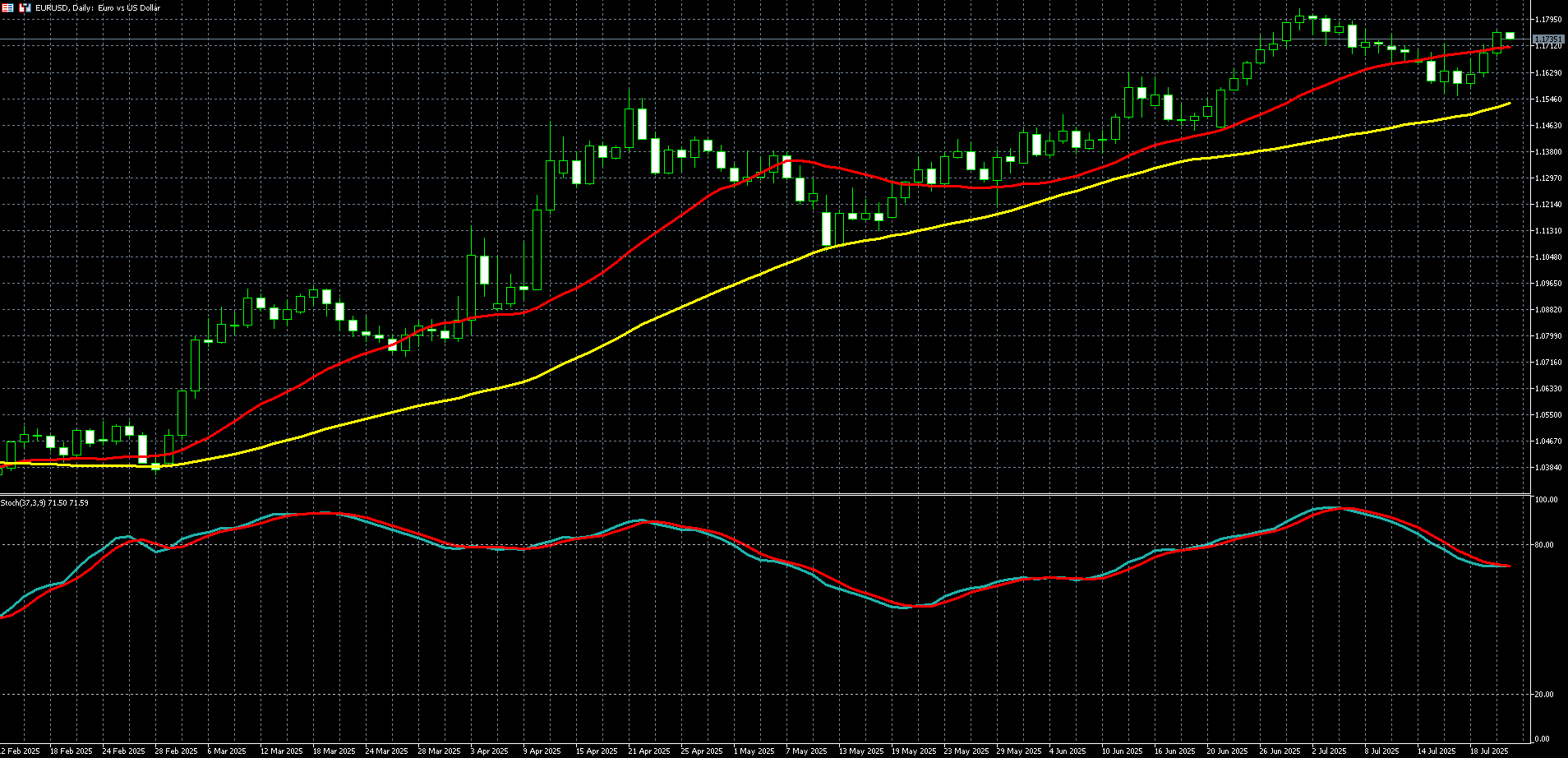This screenshot has height=758, width=1568.
Task: Click the highlighted current price label 1.17351
Action: coord(1548,39)
